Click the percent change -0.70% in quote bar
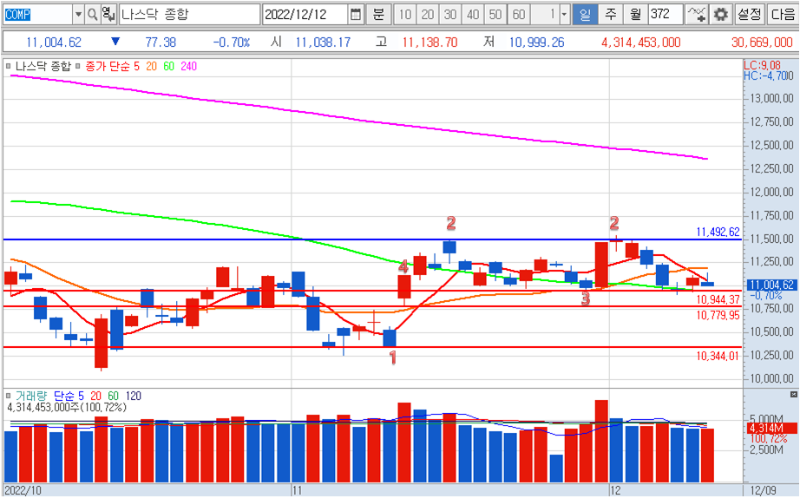The width and height of the screenshot is (800, 497). (231, 42)
